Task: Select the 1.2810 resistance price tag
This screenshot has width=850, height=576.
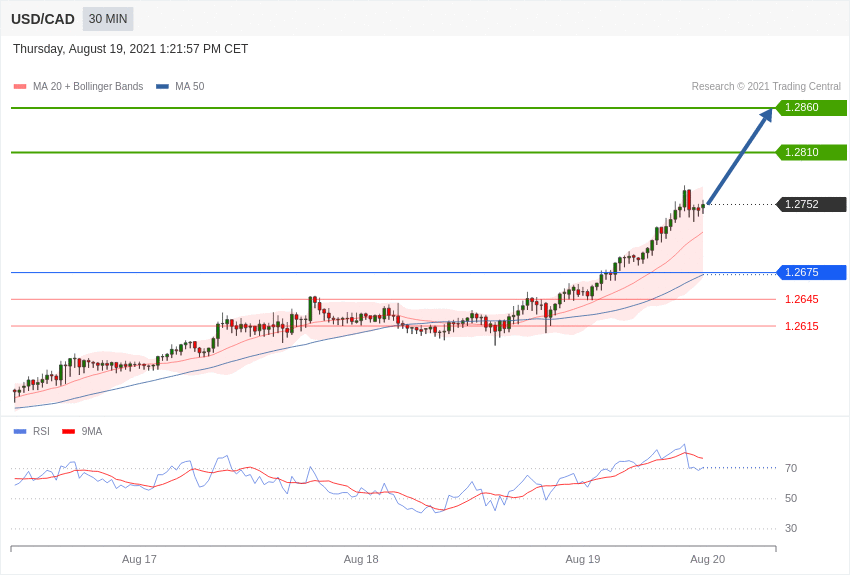Action: click(811, 152)
